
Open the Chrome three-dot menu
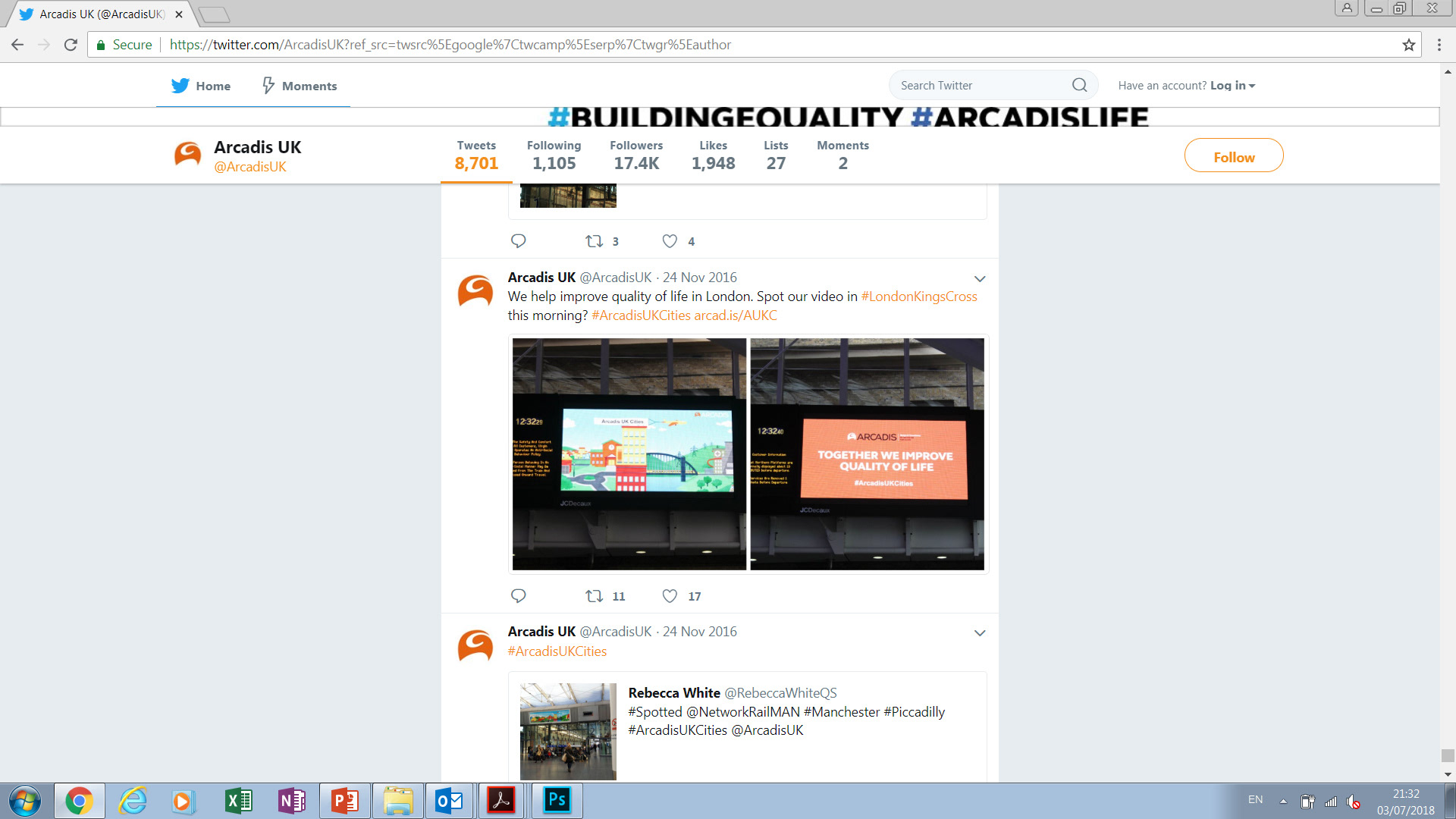[1439, 45]
